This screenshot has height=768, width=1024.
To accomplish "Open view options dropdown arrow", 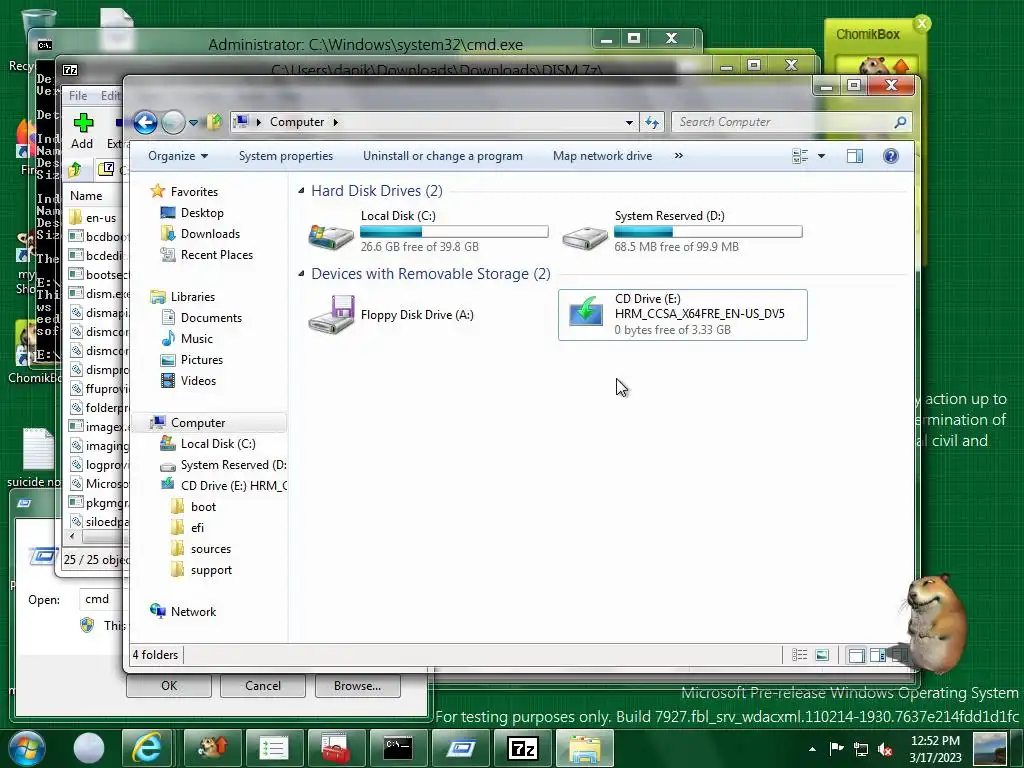I will (822, 156).
